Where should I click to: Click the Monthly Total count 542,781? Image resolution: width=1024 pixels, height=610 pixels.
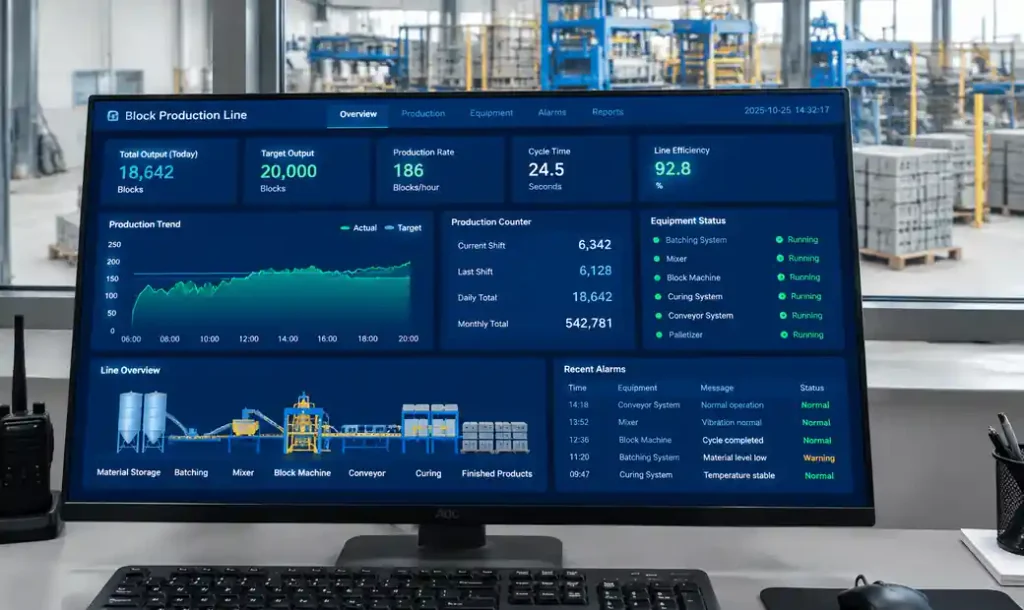click(x=588, y=323)
